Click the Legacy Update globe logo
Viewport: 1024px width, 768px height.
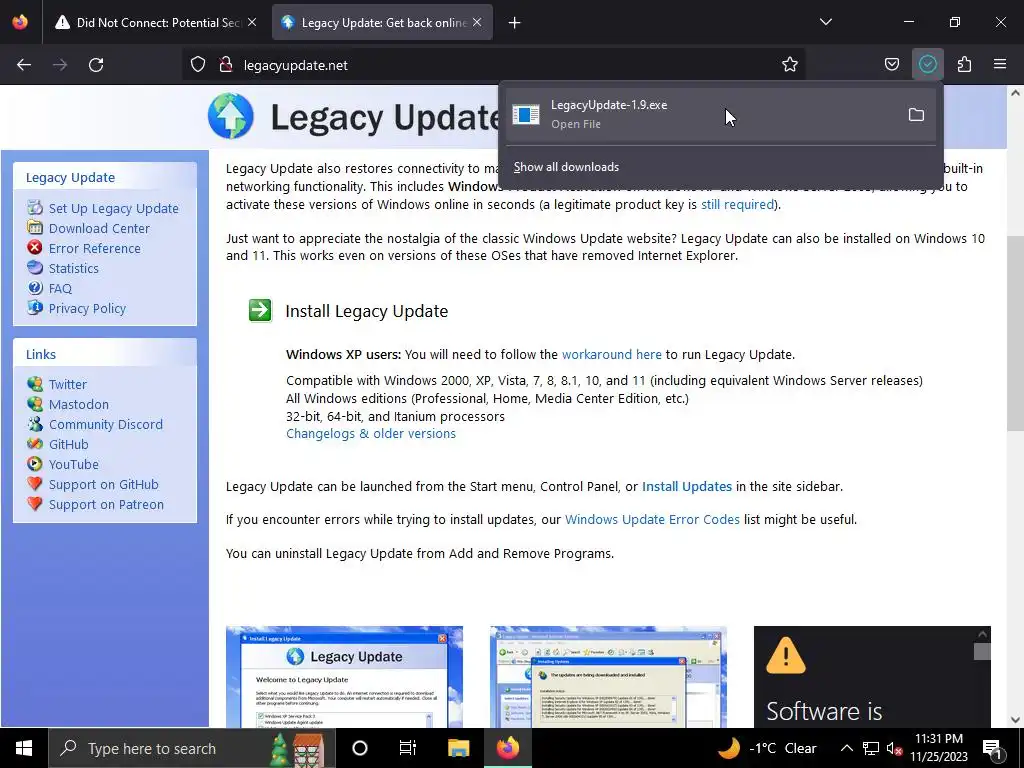point(231,116)
